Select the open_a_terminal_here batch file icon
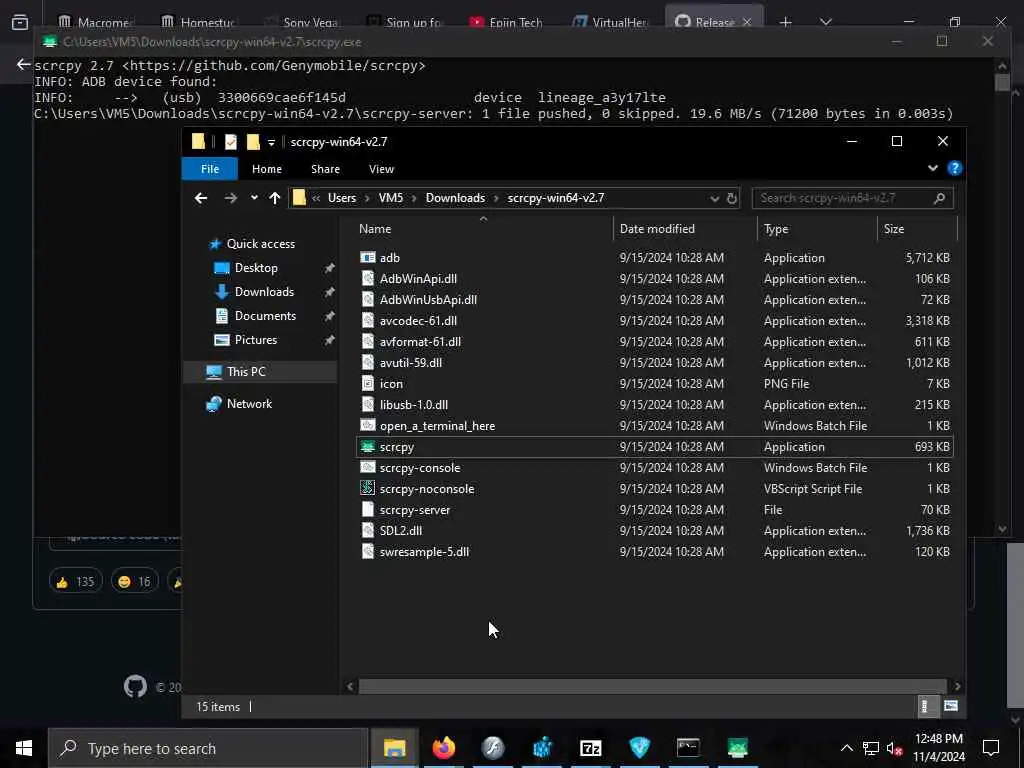This screenshot has height=768, width=1024. (368, 425)
